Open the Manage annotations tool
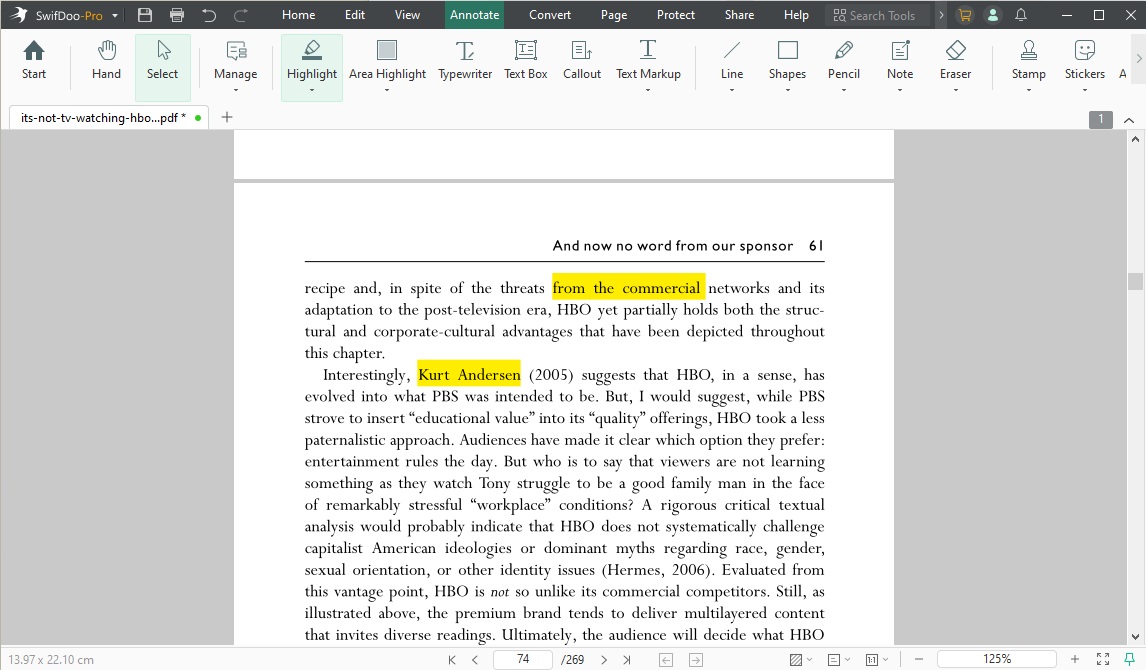This screenshot has height=670, width=1146. pyautogui.click(x=235, y=61)
